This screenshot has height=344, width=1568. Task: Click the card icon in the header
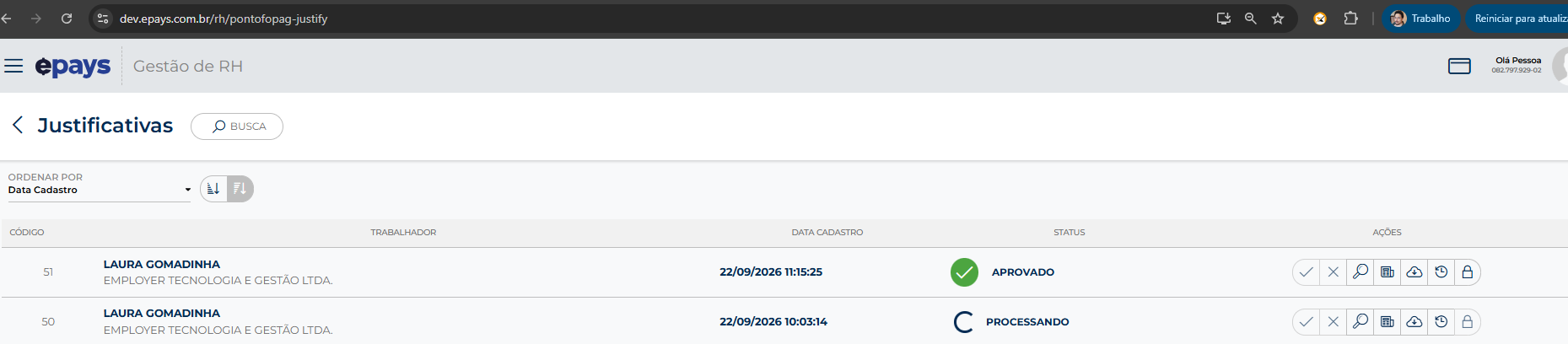click(x=1459, y=66)
